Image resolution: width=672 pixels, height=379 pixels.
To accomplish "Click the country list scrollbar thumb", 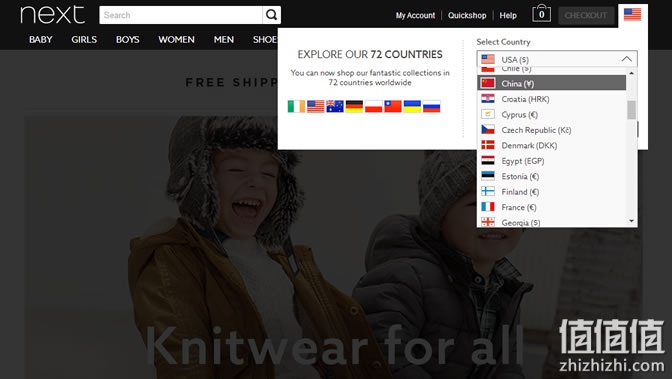I will point(631,110).
